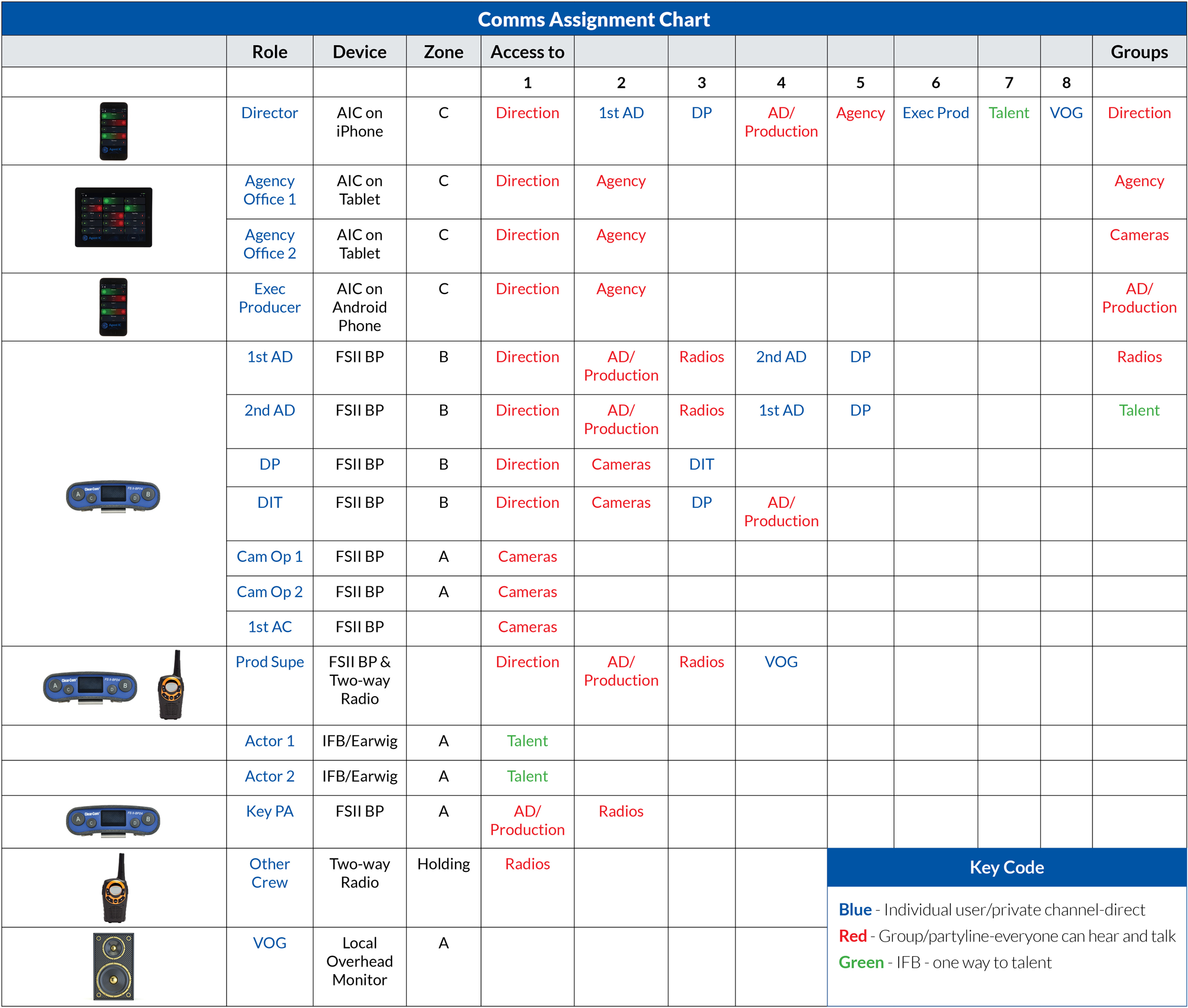Click the Key PA beltpack image
Viewport: 1188px width, 1008px height.
(x=113, y=821)
